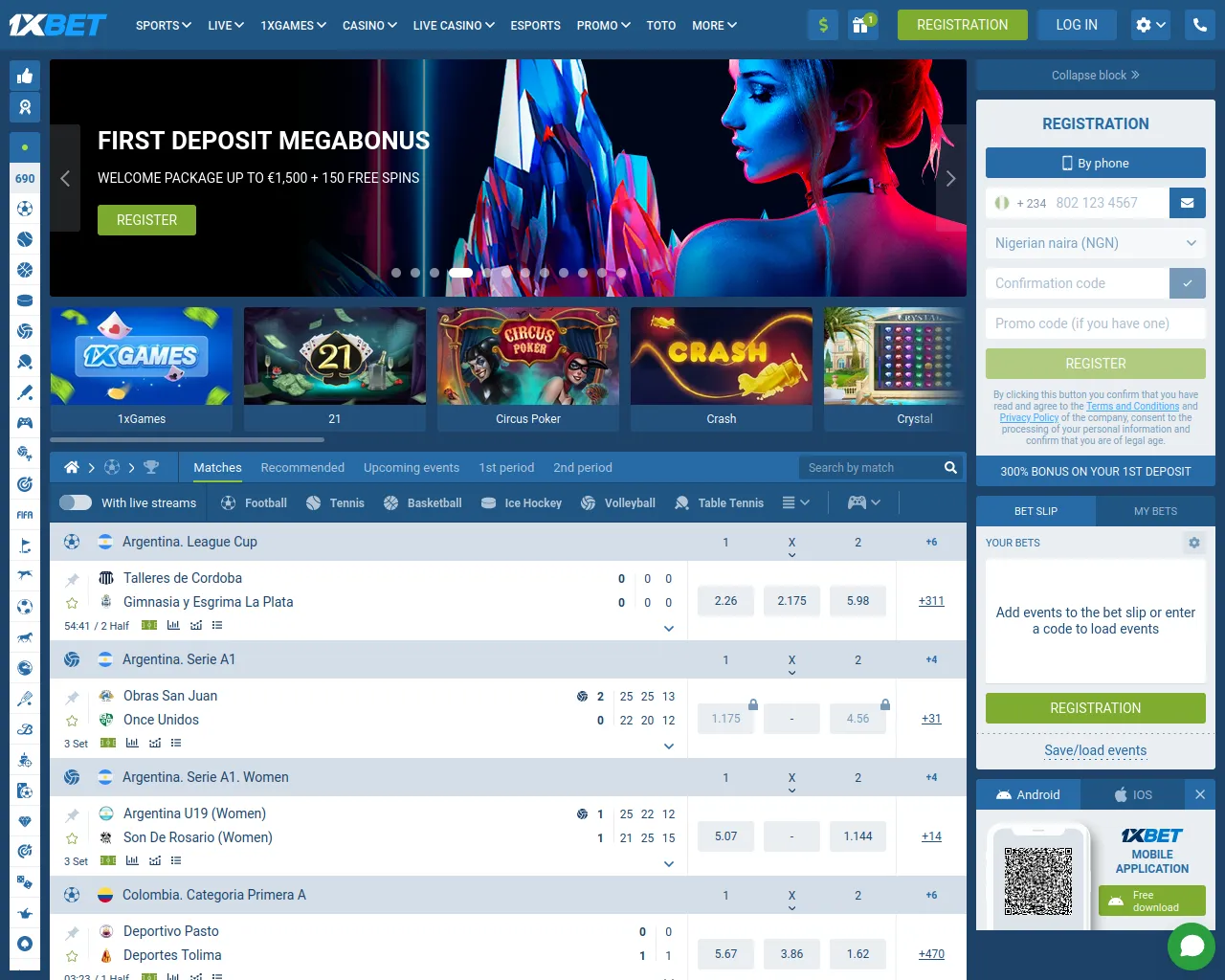Image resolution: width=1225 pixels, height=980 pixels.
Task: Expand the more sports list dropdown
Action: point(795,502)
